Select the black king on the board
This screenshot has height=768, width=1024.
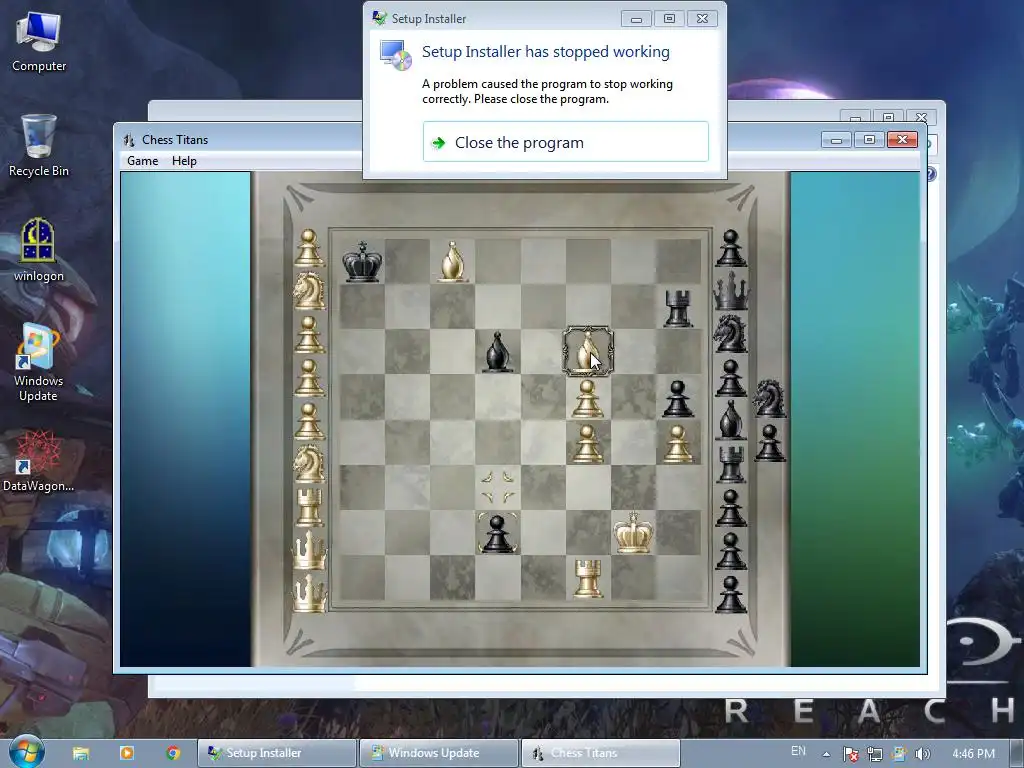coord(362,262)
